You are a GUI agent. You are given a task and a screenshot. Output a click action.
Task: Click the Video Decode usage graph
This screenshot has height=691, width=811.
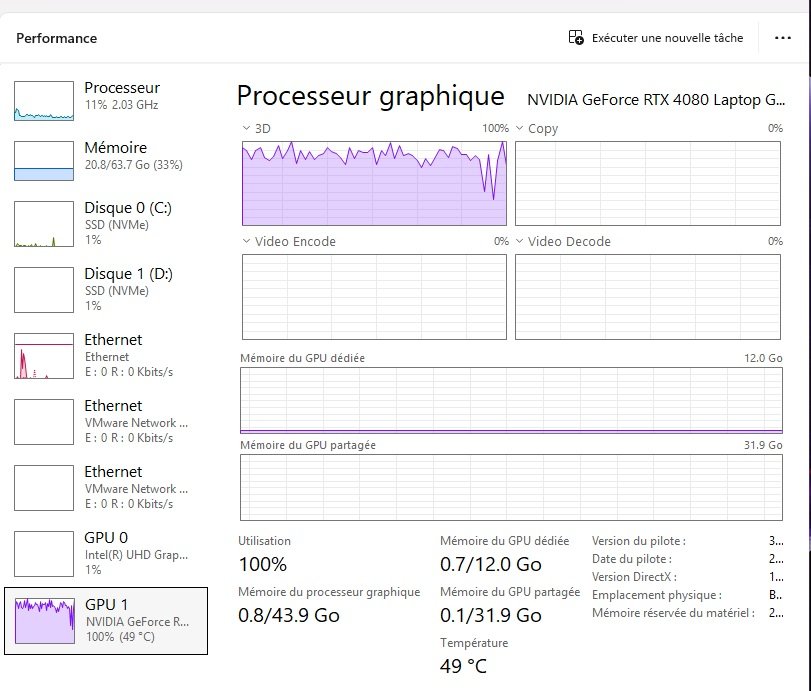click(648, 297)
